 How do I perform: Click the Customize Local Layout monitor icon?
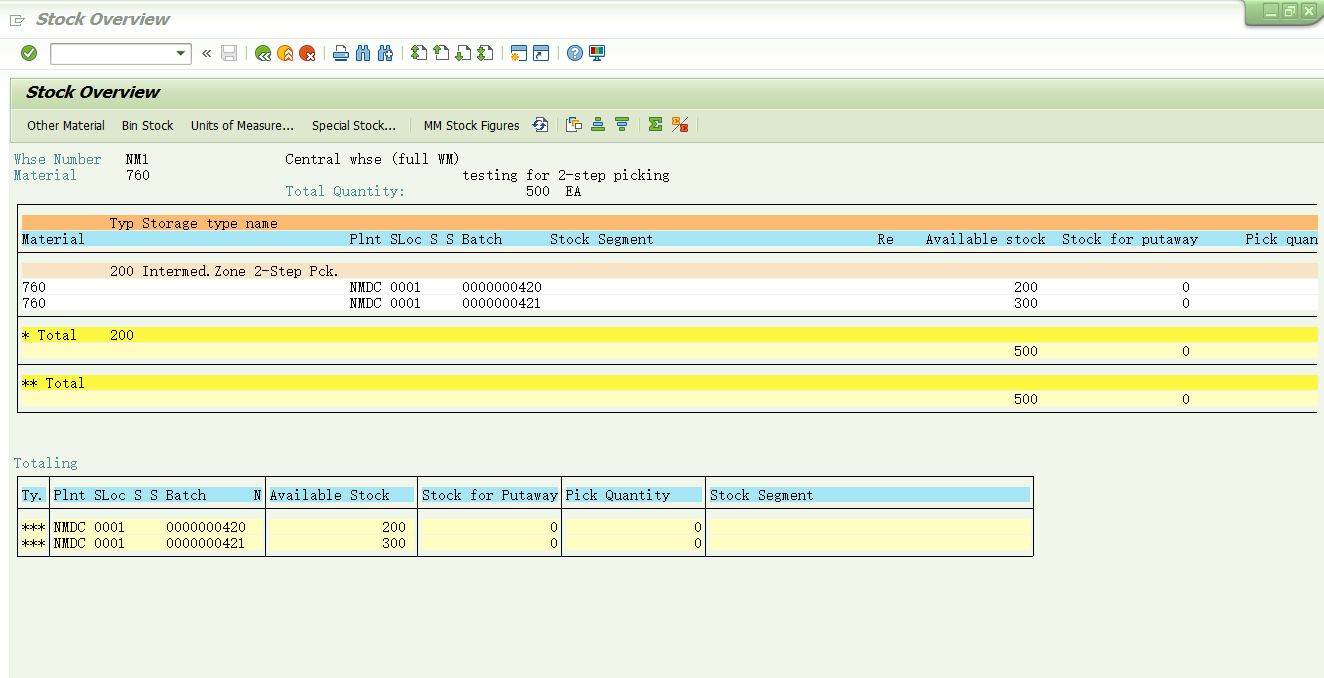[597, 53]
